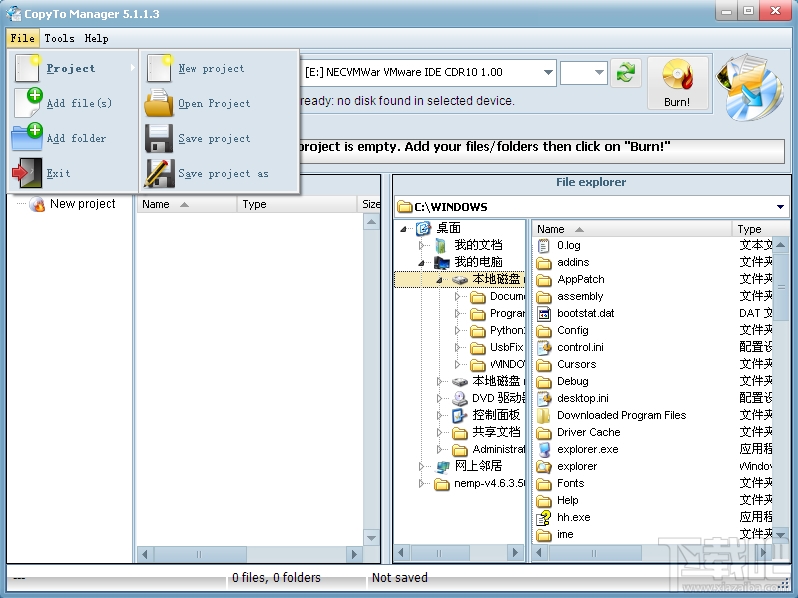Click the New project tree fire icon
Image resolution: width=798 pixels, height=598 pixels.
[37, 204]
